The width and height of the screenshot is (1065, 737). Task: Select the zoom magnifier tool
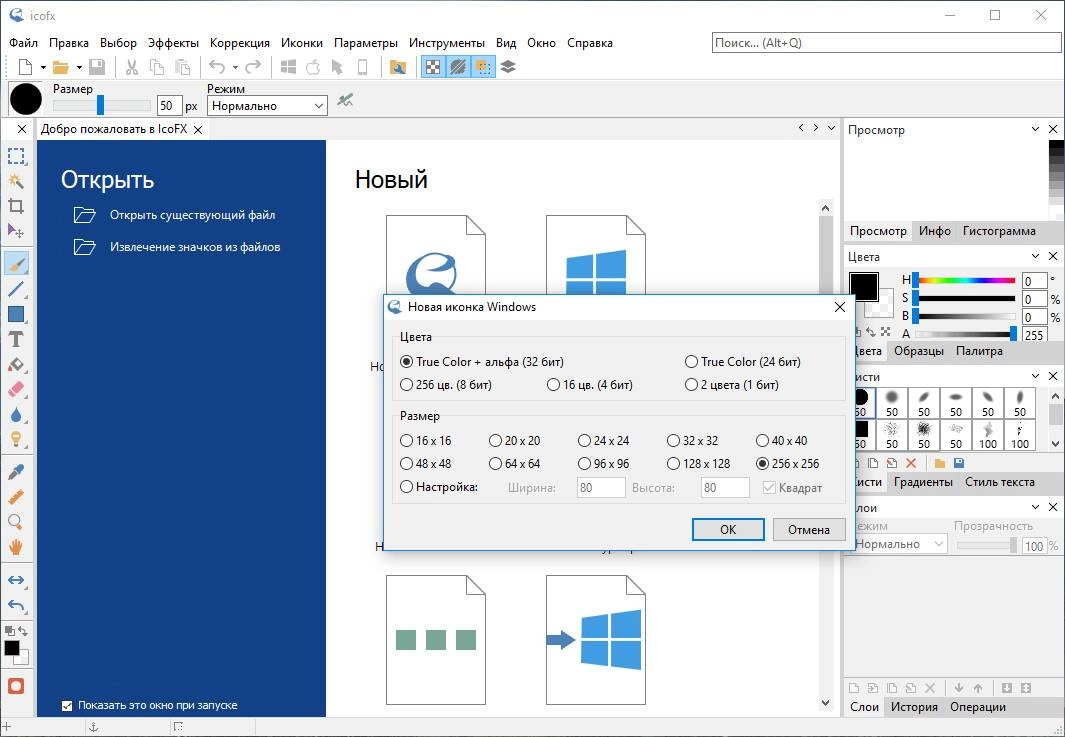pos(16,522)
